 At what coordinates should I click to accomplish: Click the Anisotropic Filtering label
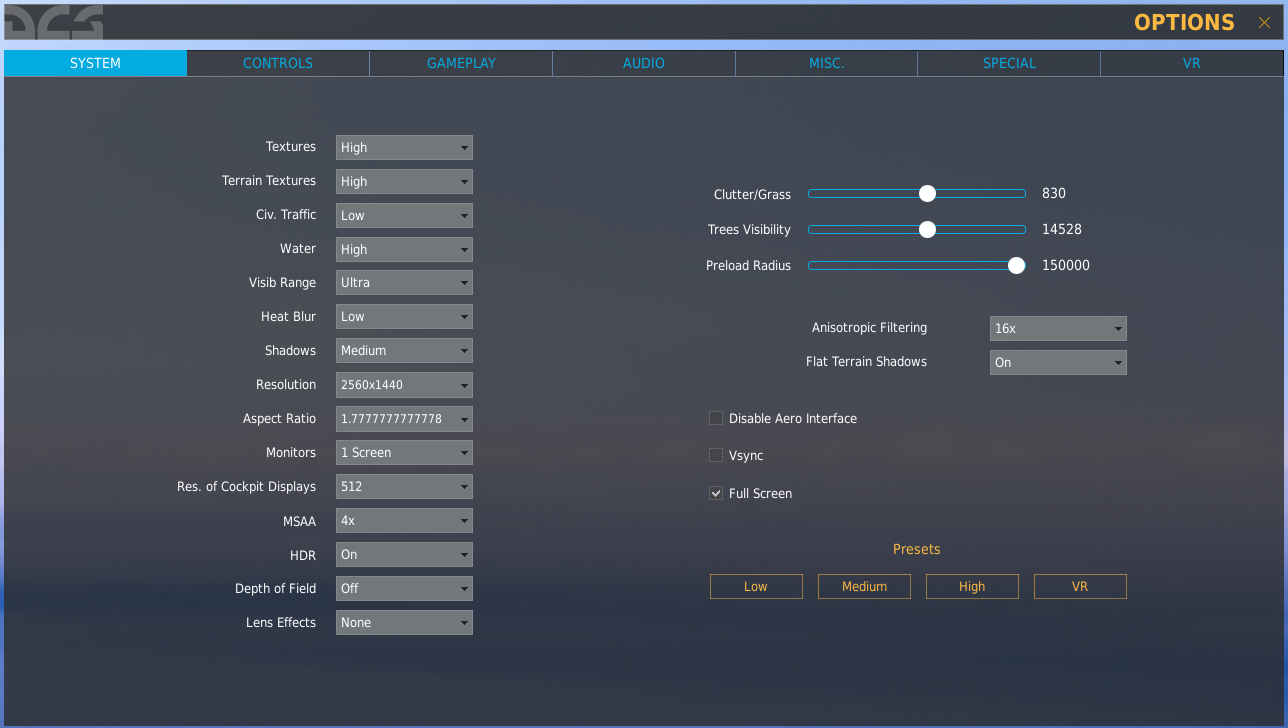click(869, 328)
